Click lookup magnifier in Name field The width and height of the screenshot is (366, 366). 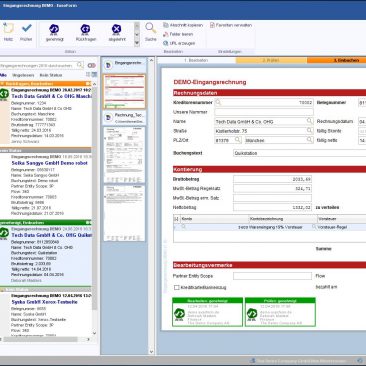pyautogui.click(x=310, y=121)
